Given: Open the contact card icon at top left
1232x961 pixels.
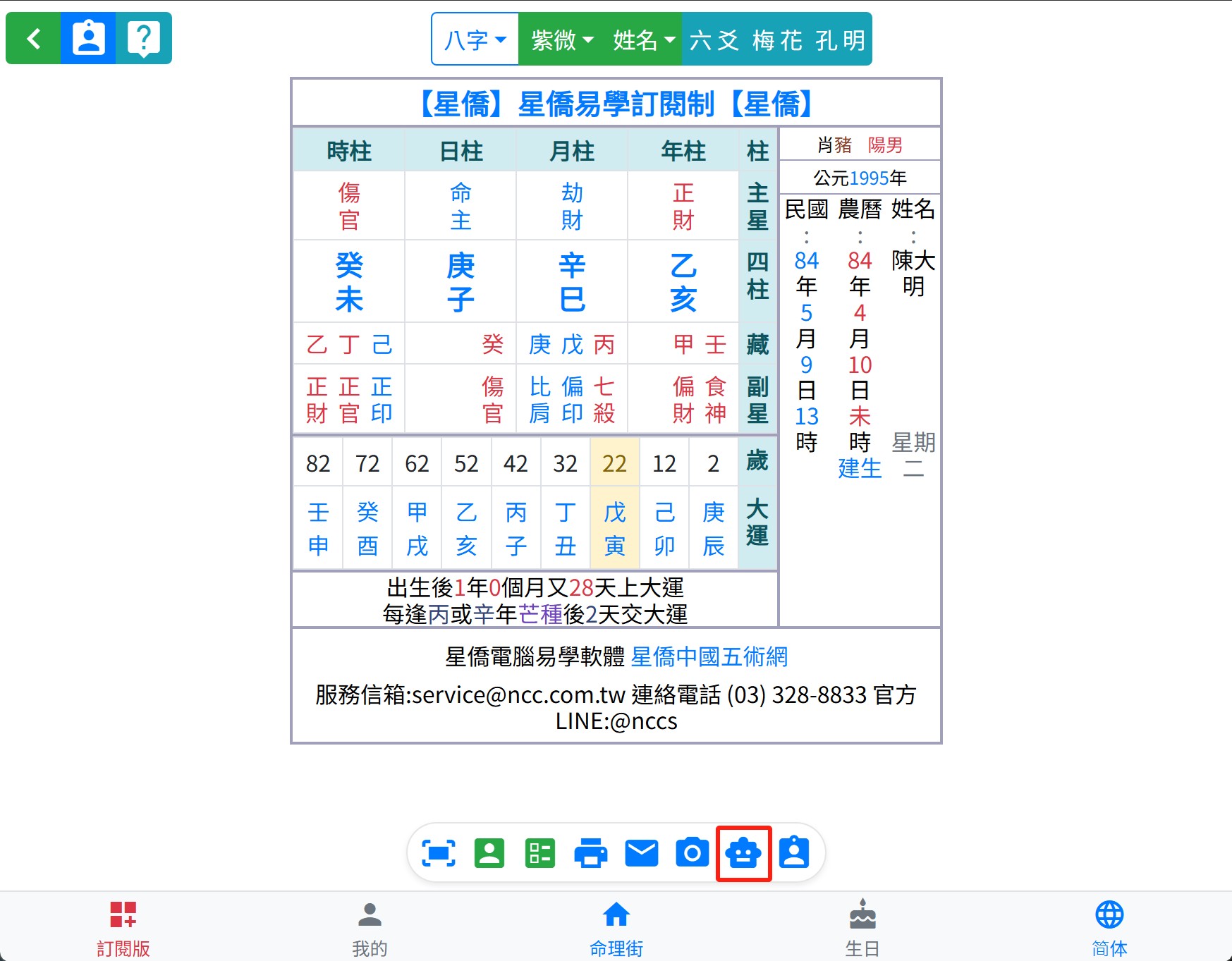Looking at the screenshot, I should click(x=88, y=38).
